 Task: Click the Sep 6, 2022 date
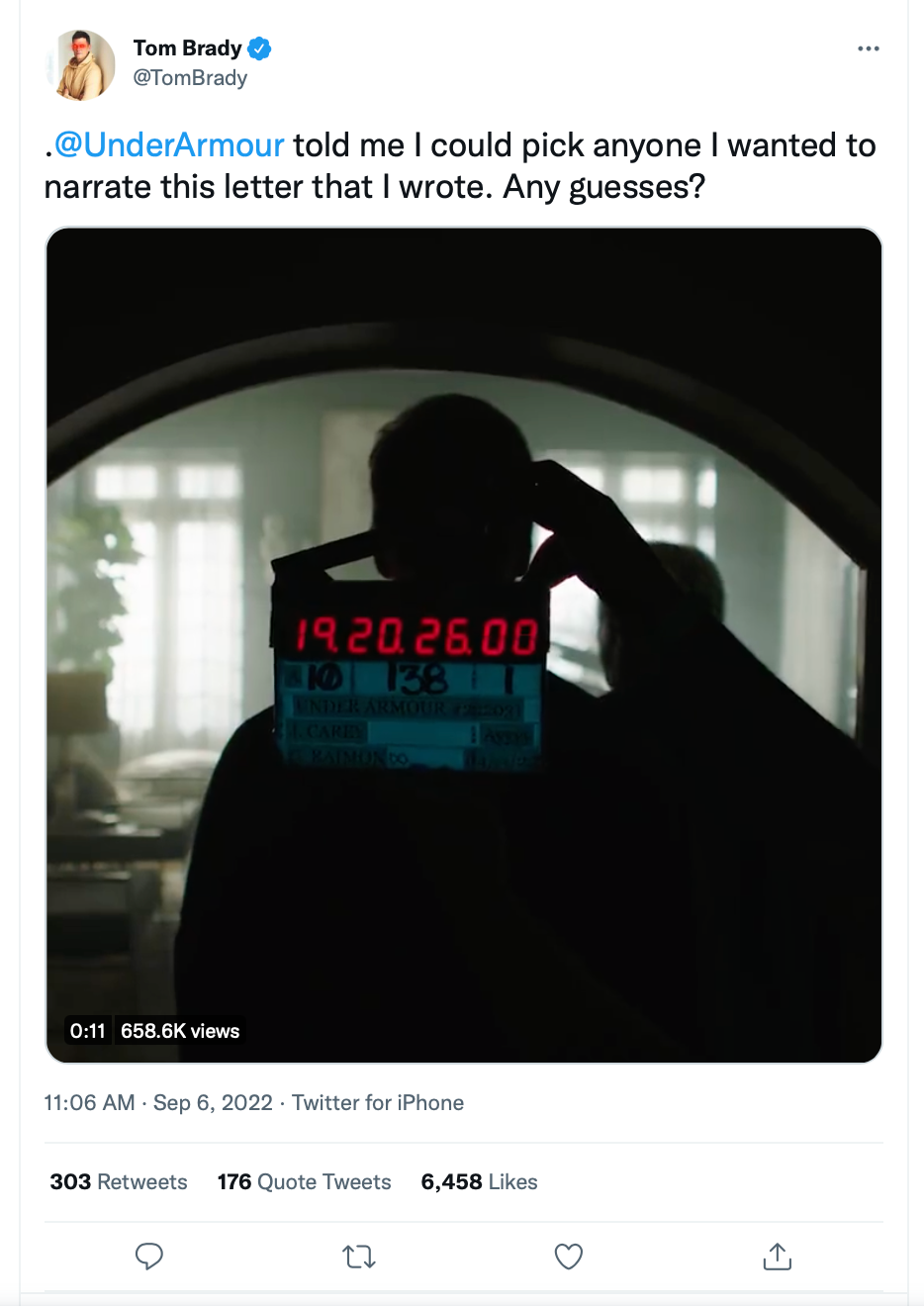click(x=213, y=1102)
